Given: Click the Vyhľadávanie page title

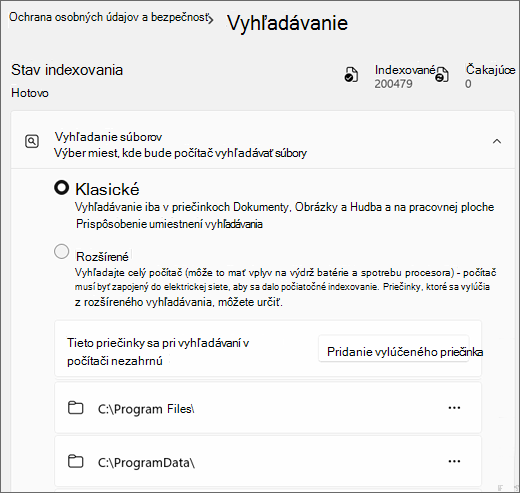Looking at the screenshot, I should pyautogui.click(x=288, y=23).
